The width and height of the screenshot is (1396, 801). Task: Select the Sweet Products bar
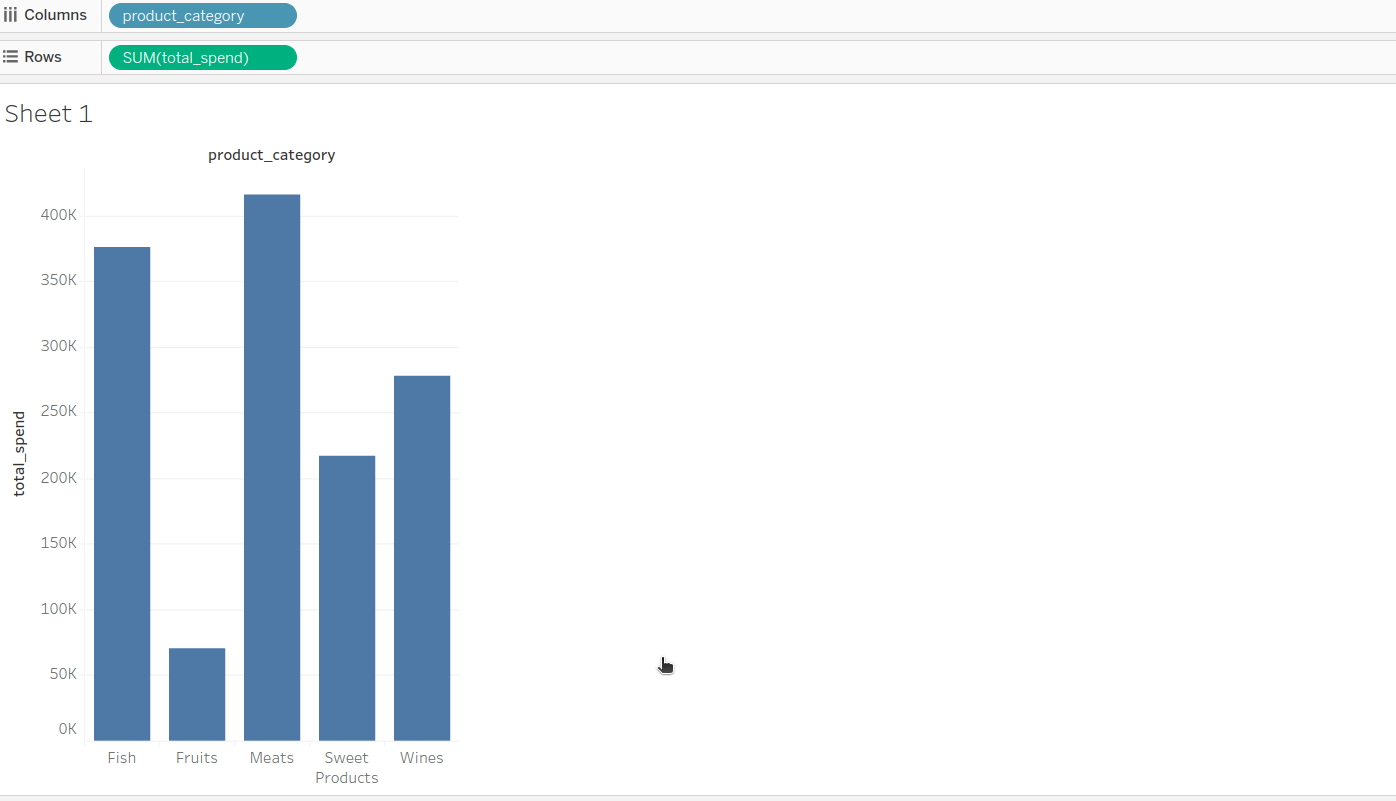click(x=347, y=598)
